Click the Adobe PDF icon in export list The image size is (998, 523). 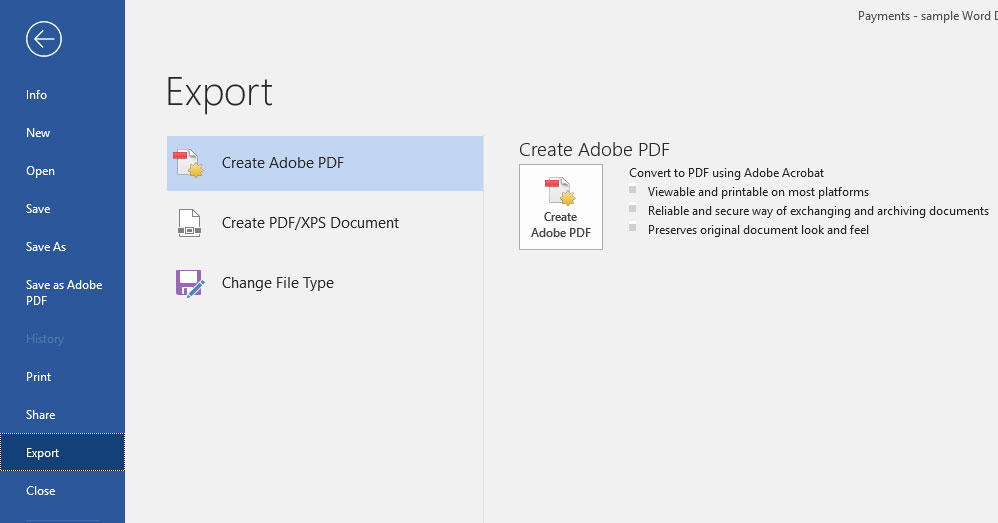[x=189, y=163]
